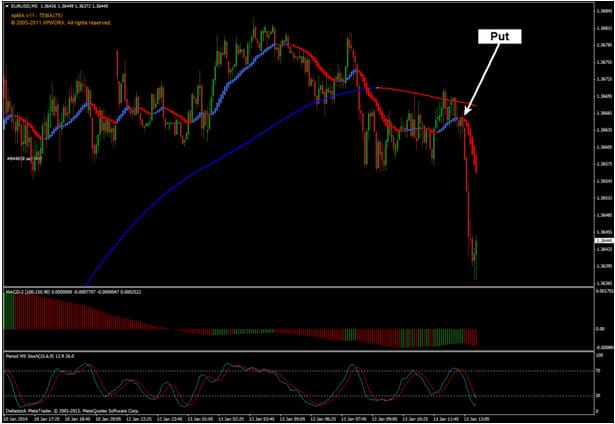
Task: Click the MACD 0.00 level on the scale
Action: (600, 327)
